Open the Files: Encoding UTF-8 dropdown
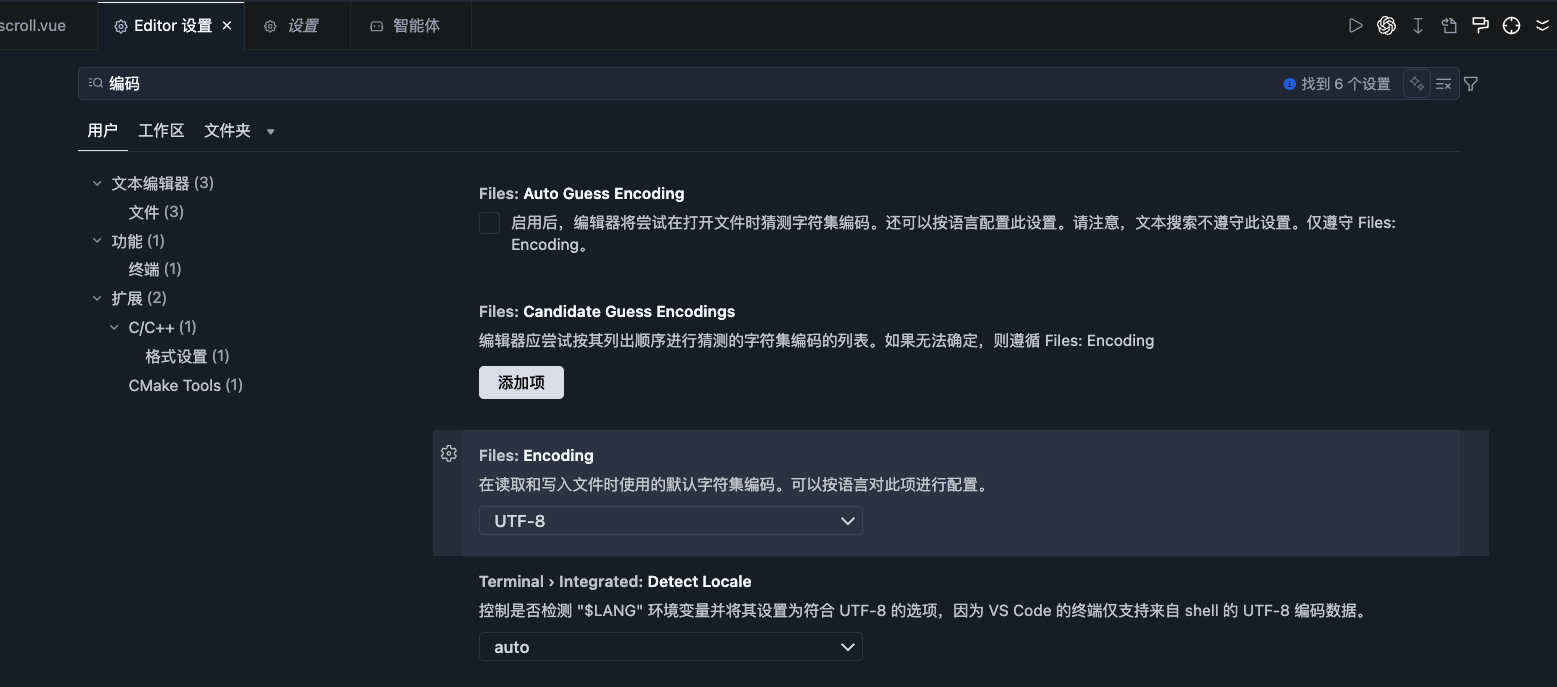 pyautogui.click(x=670, y=521)
